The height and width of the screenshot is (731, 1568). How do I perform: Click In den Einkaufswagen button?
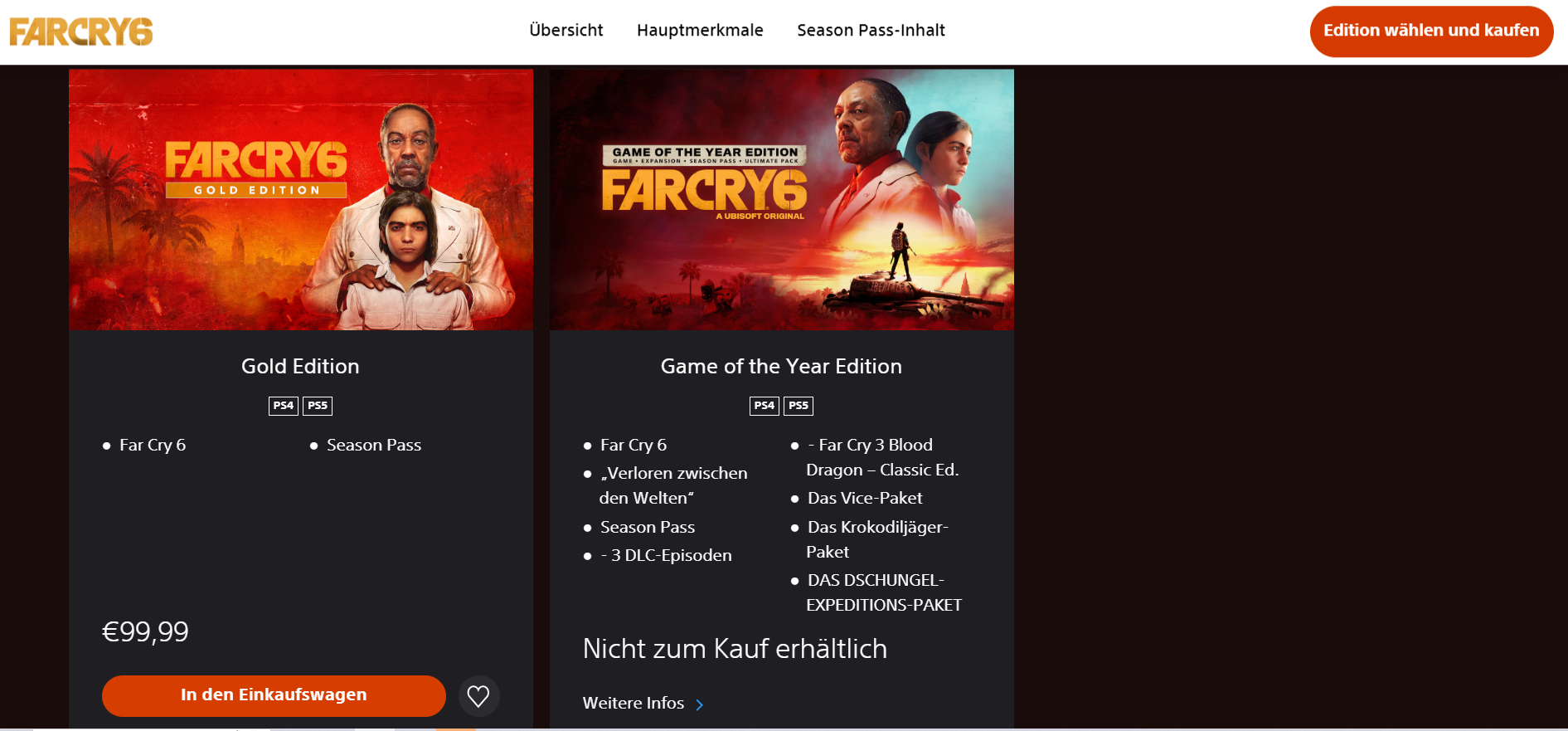(x=274, y=695)
